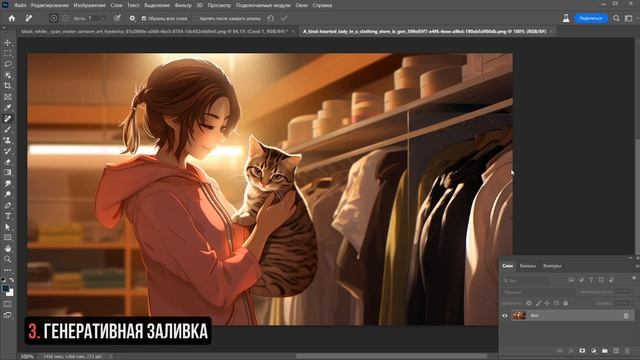Open the Фильтр menu

pyautogui.click(x=183, y=5)
